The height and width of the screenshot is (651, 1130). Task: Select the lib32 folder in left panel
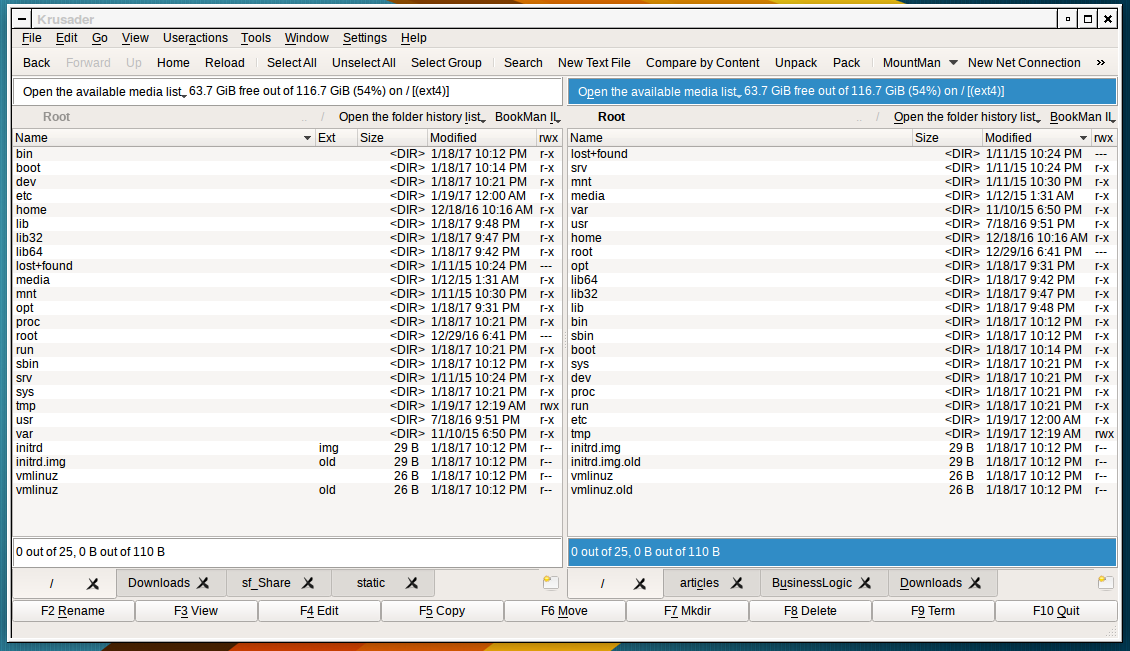287,238
